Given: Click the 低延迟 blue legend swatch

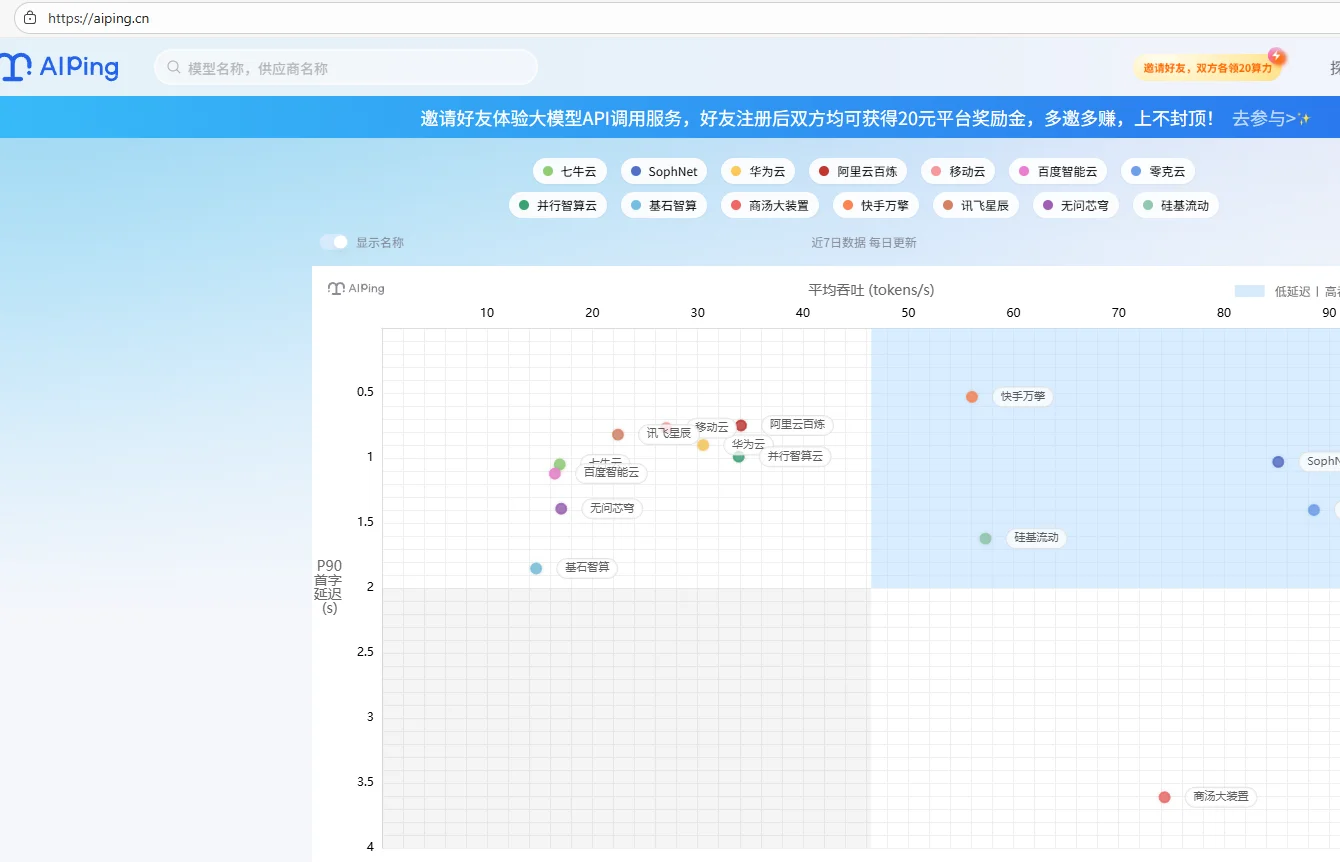Looking at the screenshot, I should coord(1251,290).
